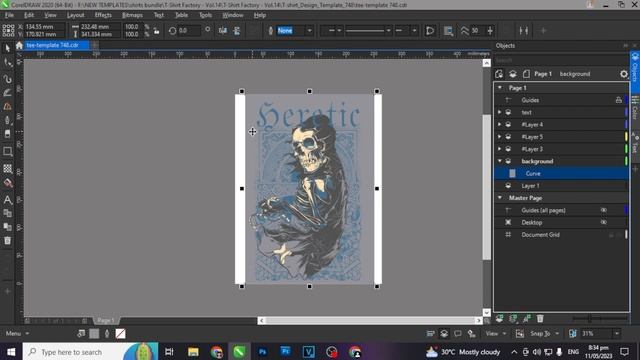Viewport: 640px width, 360px height.
Task: Select the Page 1 page tab
Action: click(105, 320)
